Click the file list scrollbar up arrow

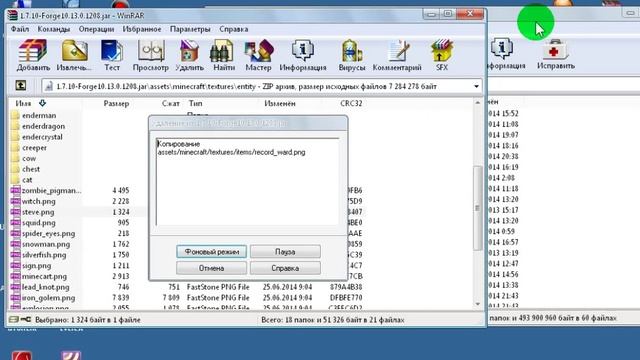pos(478,102)
